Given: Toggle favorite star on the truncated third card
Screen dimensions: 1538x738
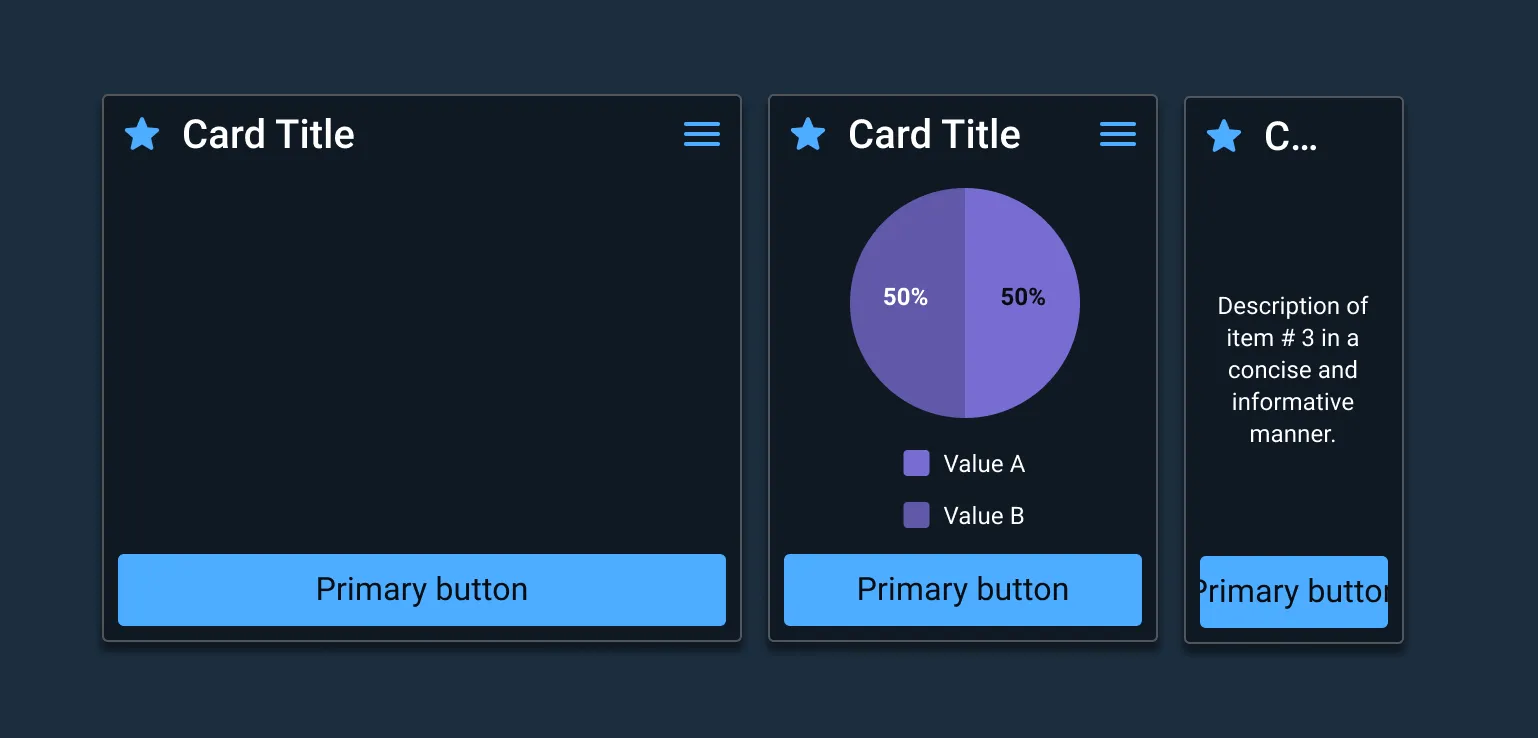Looking at the screenshot, I should 1223,137.
